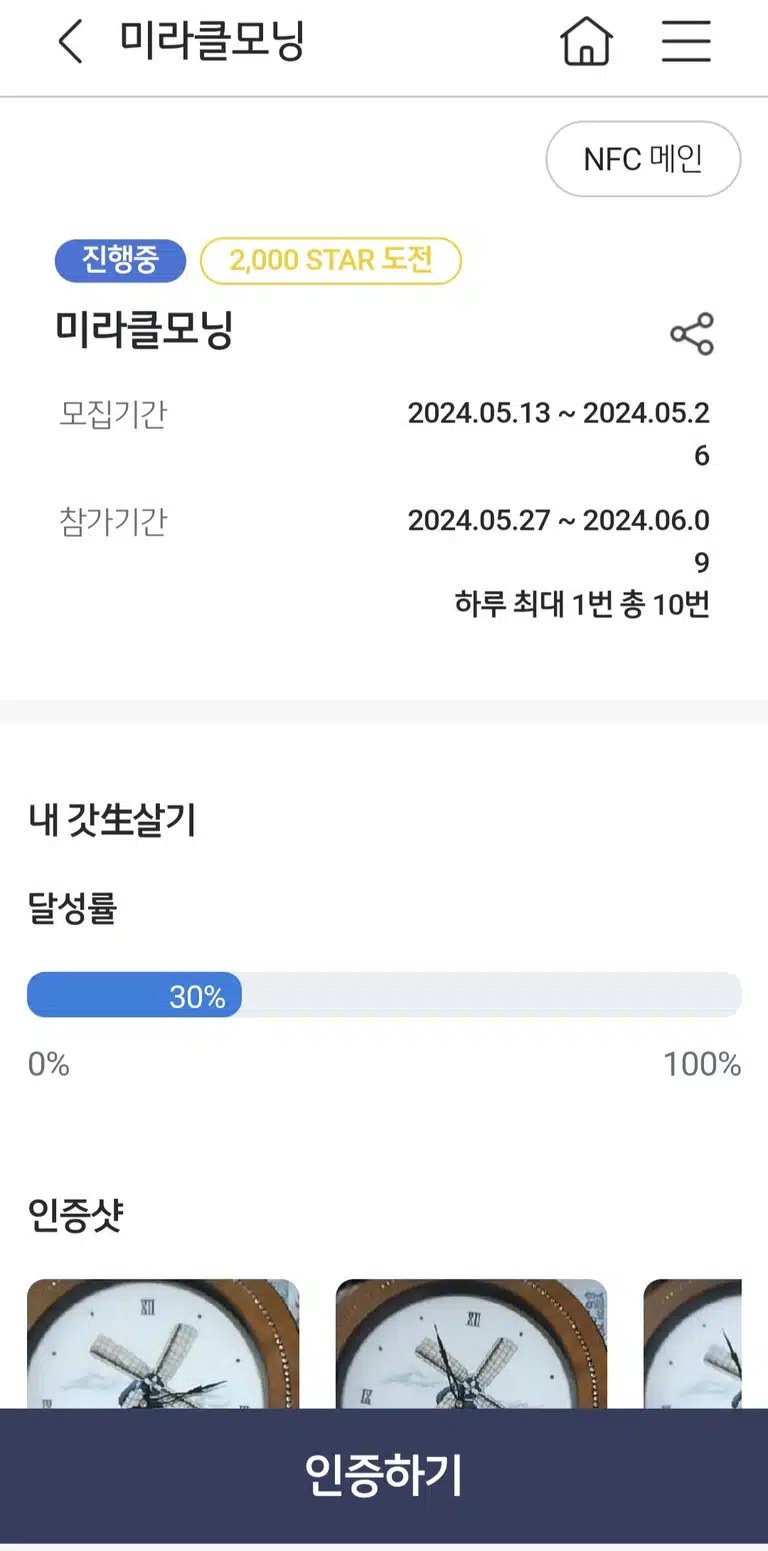Open the second clock 인증샷 thumbnail
Screen dimensions: 768x1551
(x=471, y=1344)
